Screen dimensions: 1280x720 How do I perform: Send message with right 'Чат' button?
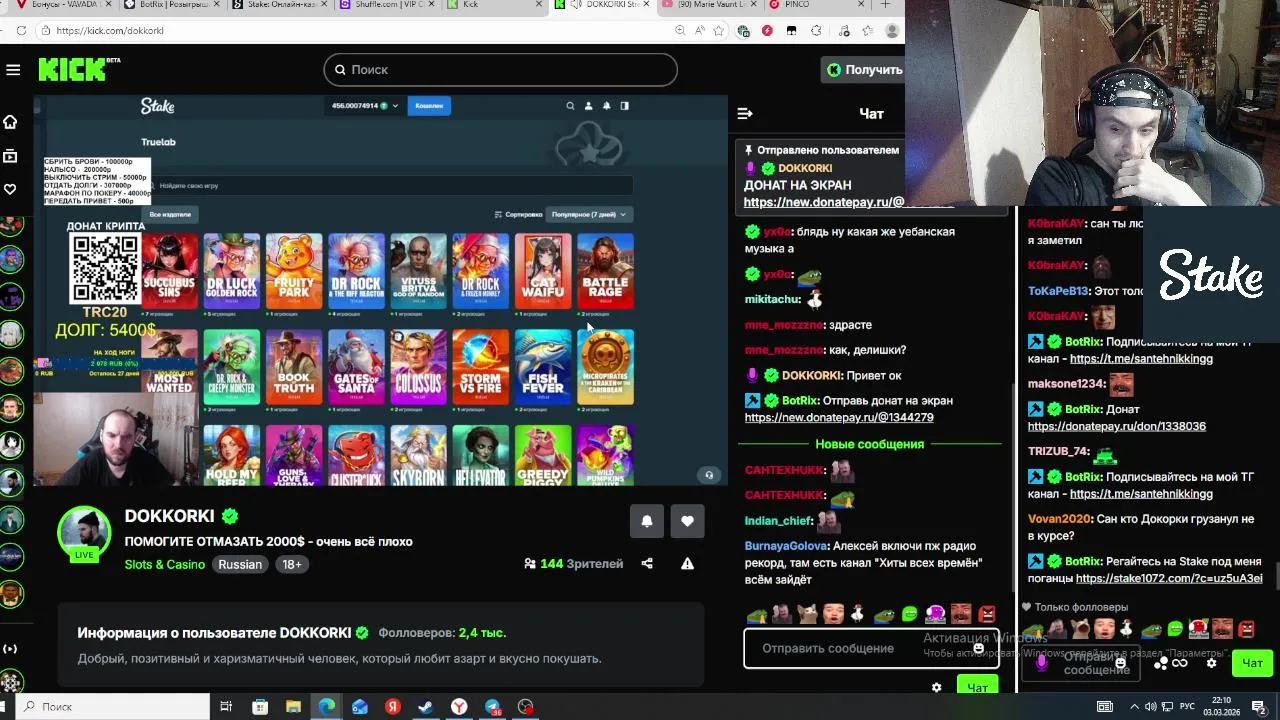pos(1252,663)
